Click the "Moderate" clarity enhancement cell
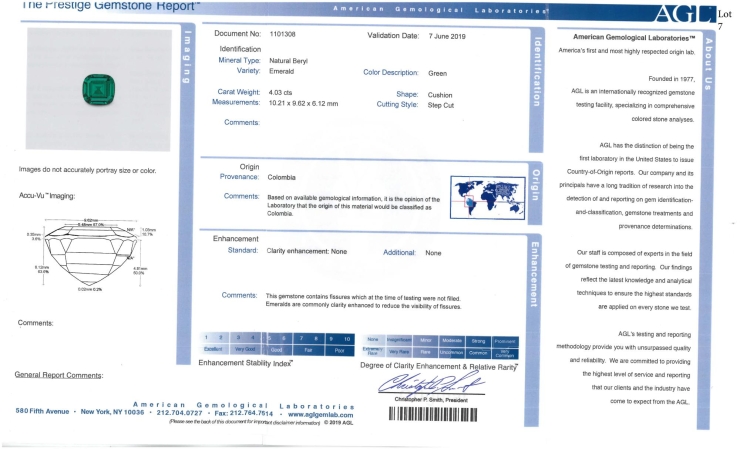The image size is (740, 449). click(x=452, y=340)
